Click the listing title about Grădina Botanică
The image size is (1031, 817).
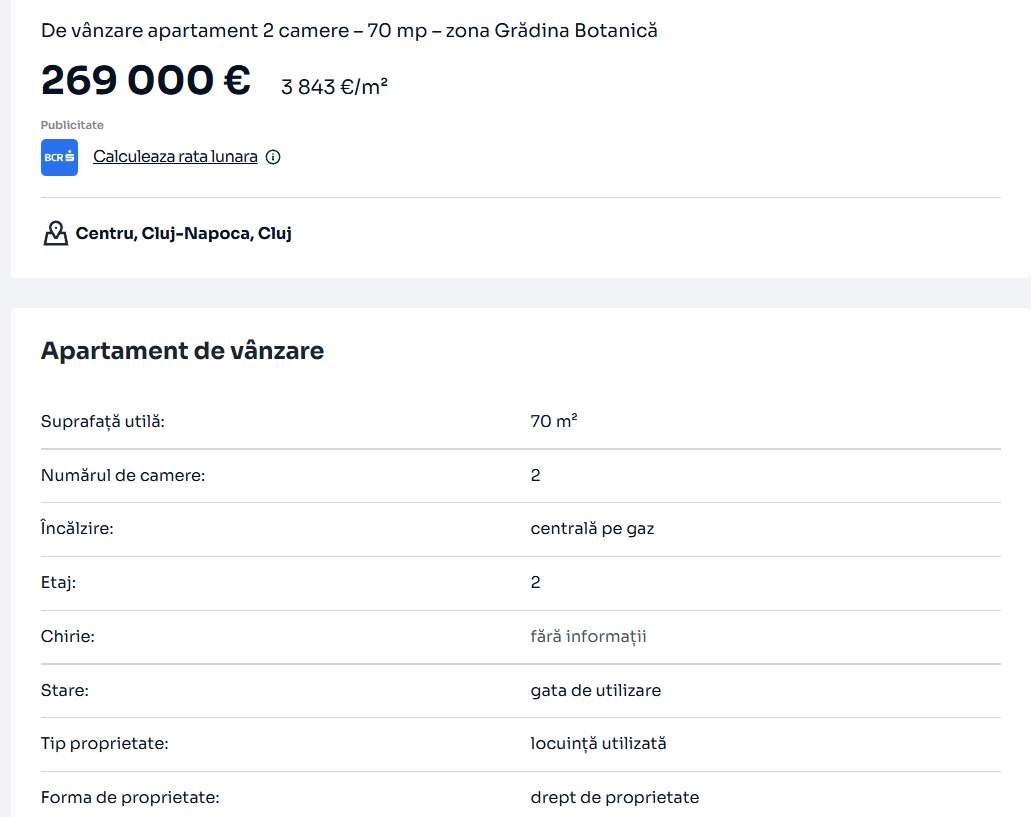pyautogui.click(x=349, y=31)
